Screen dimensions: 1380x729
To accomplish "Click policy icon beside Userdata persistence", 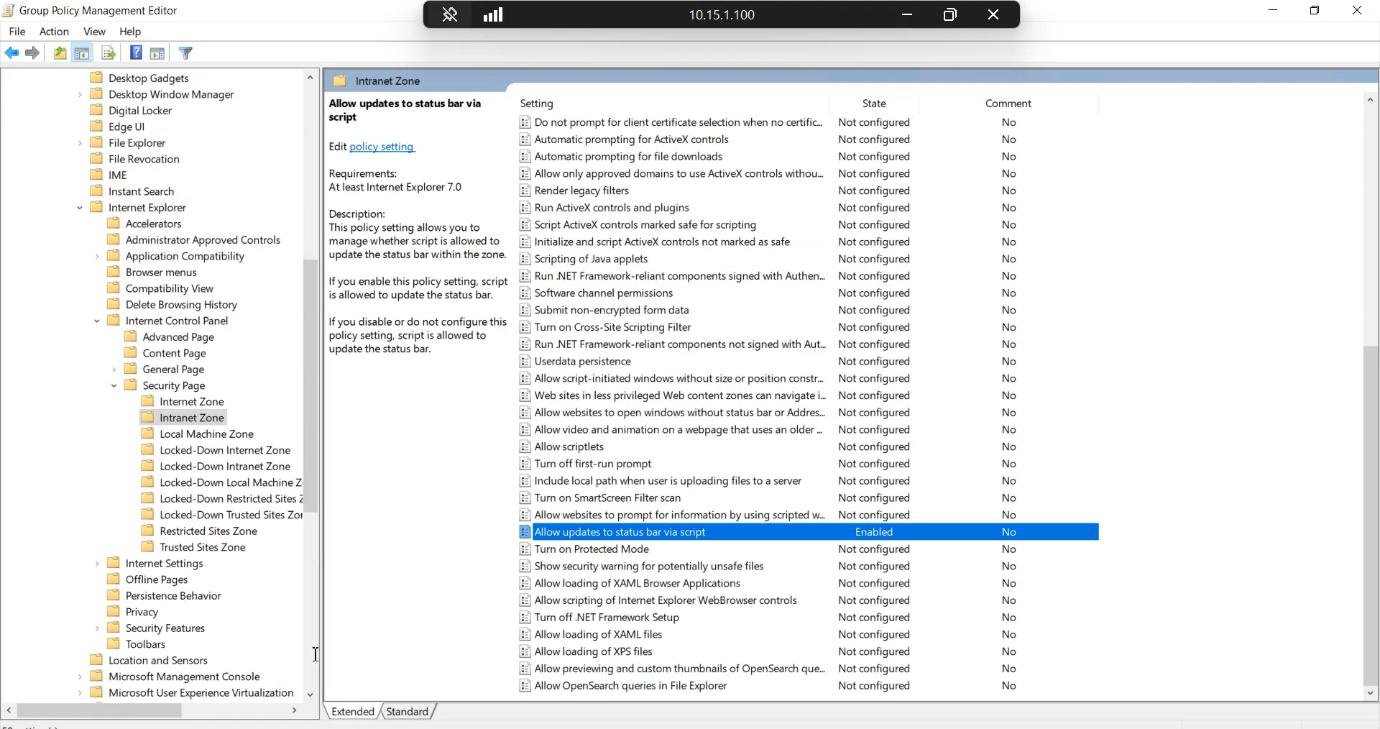I will coord(525,361).
